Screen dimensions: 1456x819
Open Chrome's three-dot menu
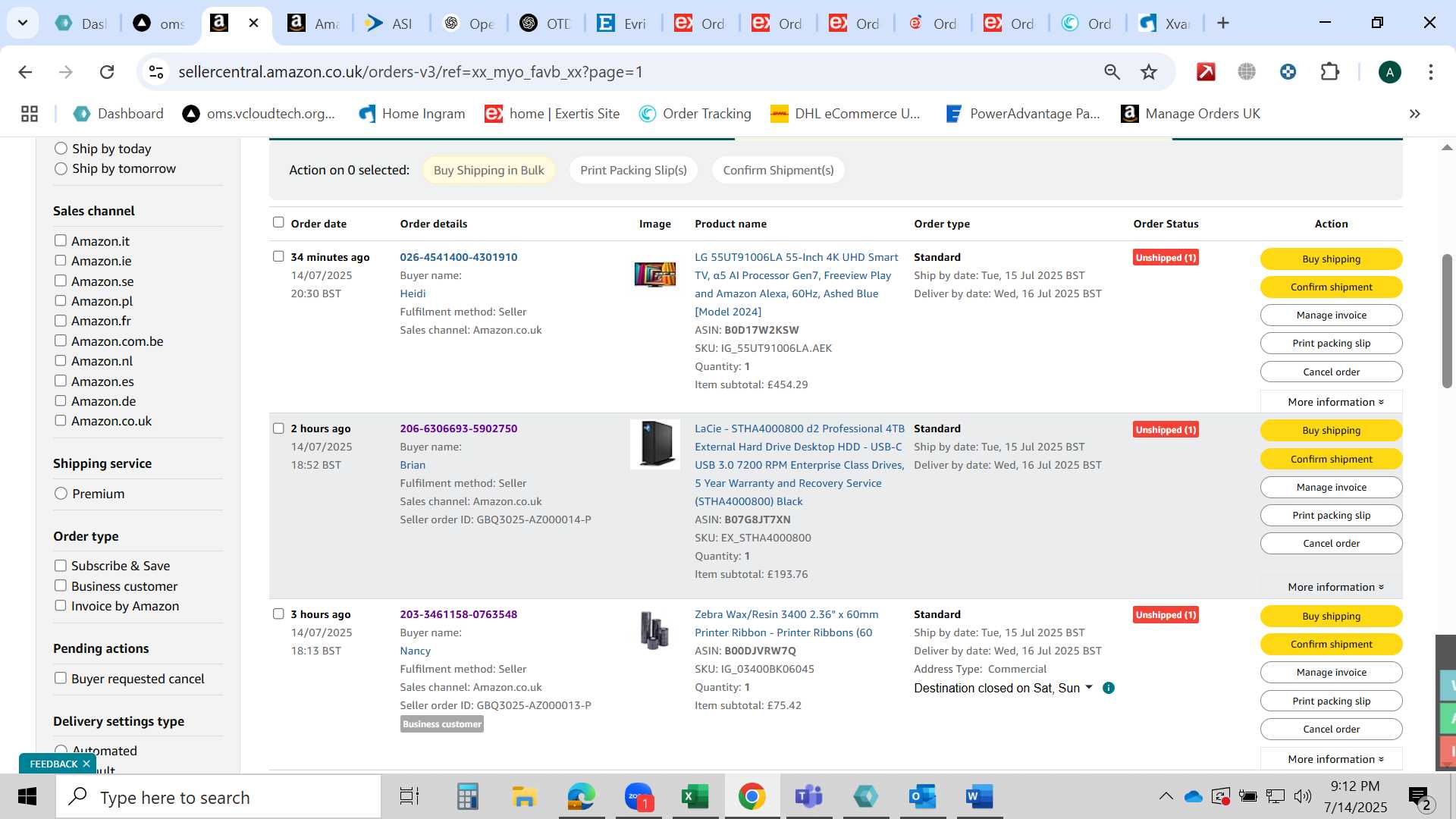pyautogui.click(x=1430, y=72)
